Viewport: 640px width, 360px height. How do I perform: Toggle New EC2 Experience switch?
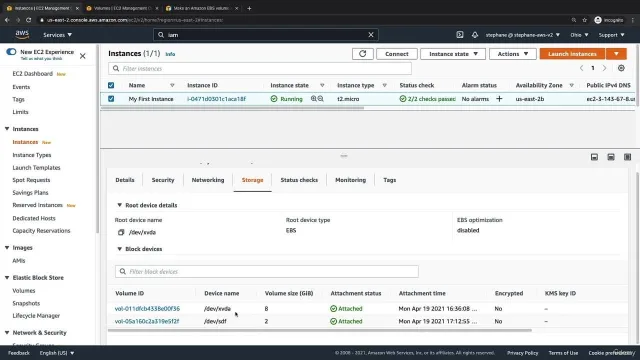[11, 52]
